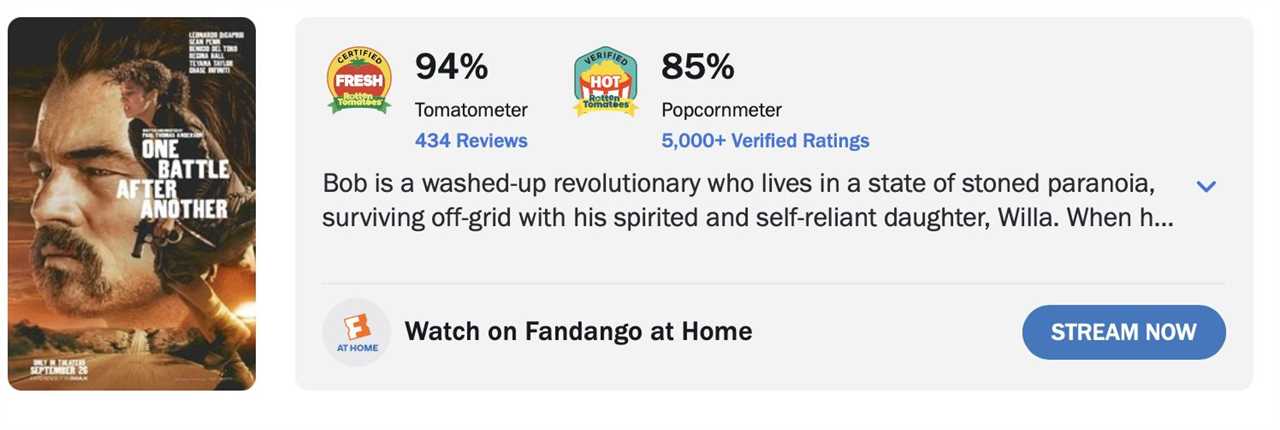Click the Popcornmeter label
1280x430 pixels.
721,110
